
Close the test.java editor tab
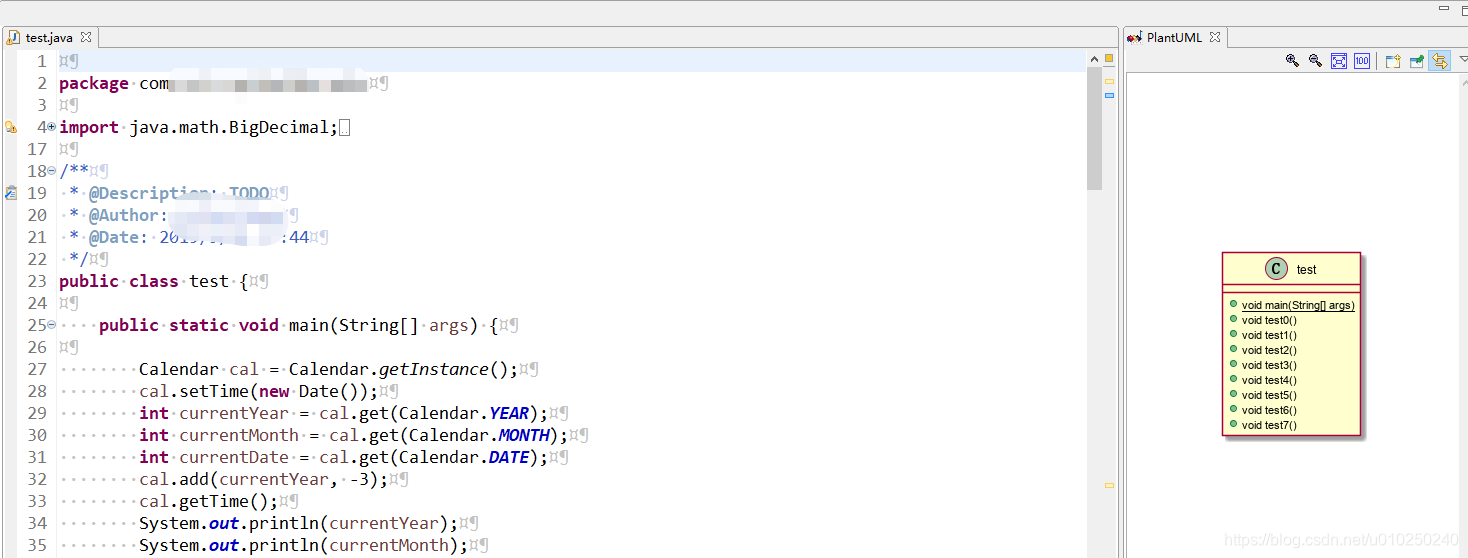coord(85,37)
